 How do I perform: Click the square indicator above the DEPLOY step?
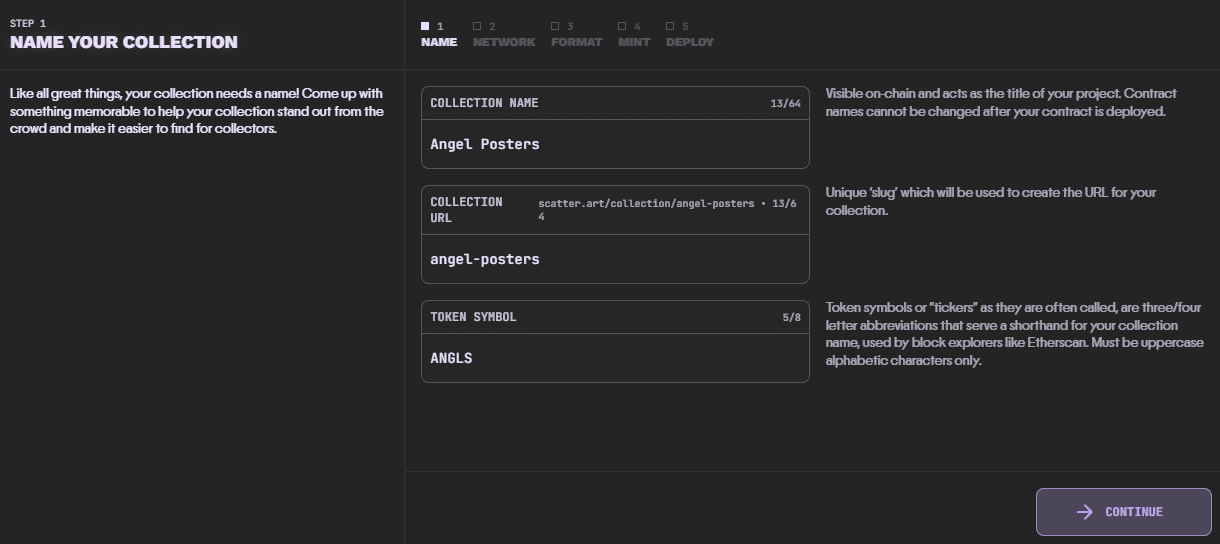coord(670,26)
